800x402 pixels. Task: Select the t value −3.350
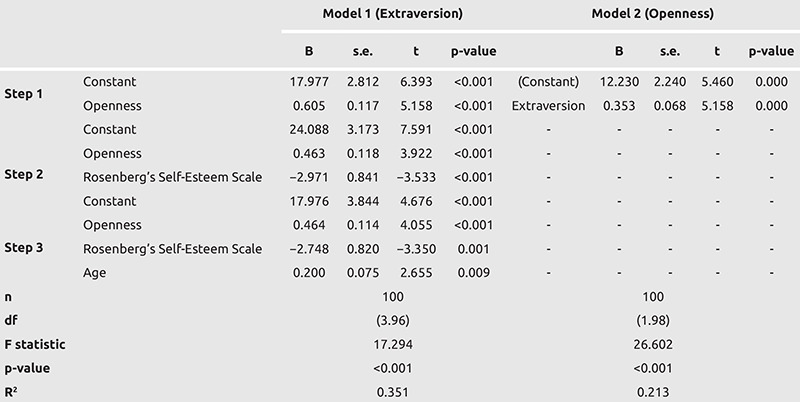pos(416,249)
